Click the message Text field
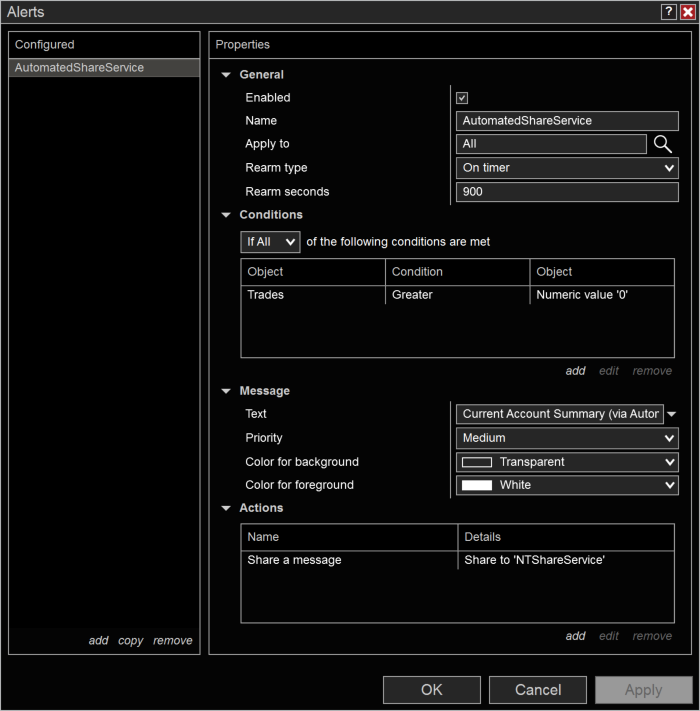Image resolution: width=700 pixels, height=711 pixels. pos(560,414)
